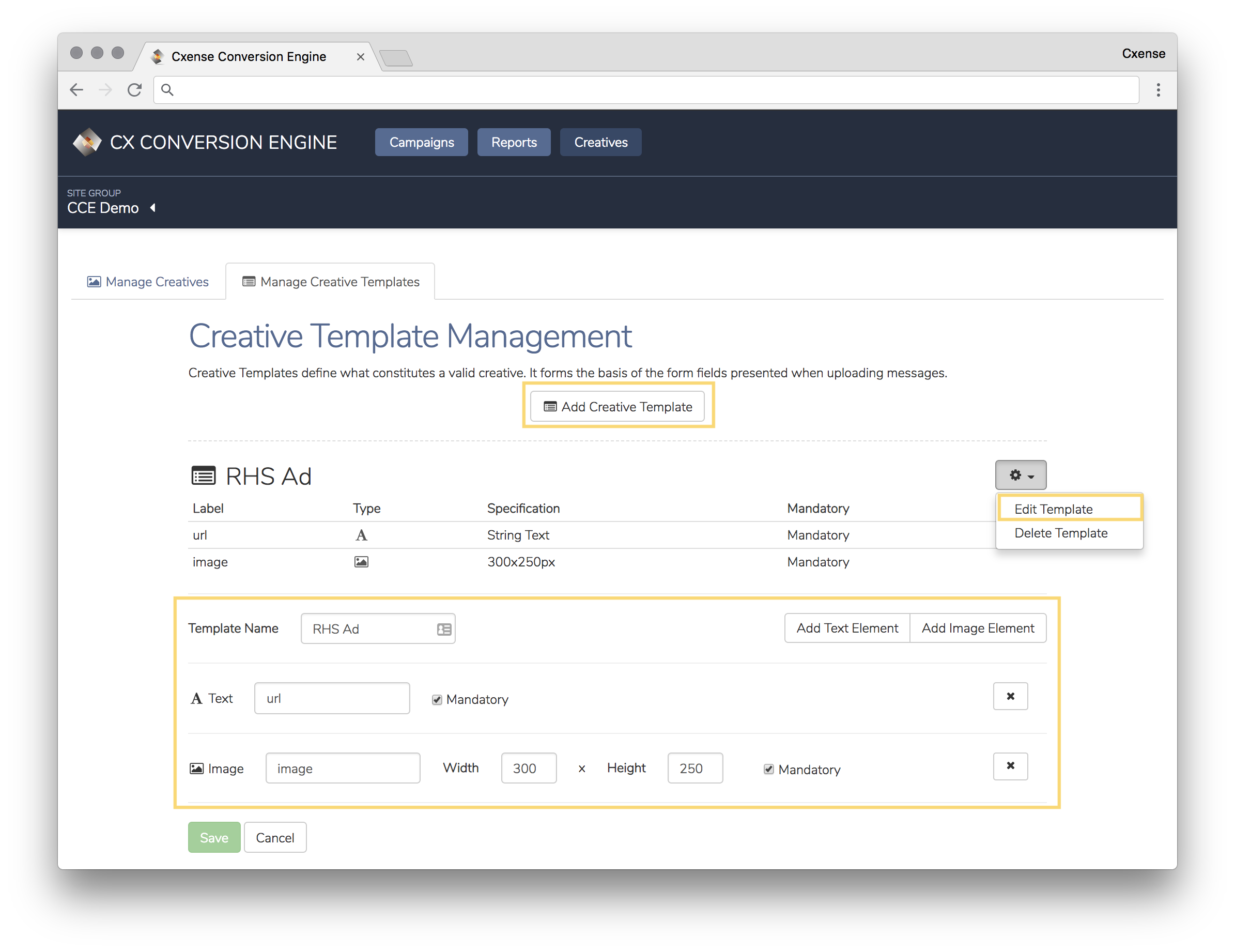Screen dimensions: 1235x952
Task: Toggle Mandatory checkbox for the url text element
Action: coord(437,700)
